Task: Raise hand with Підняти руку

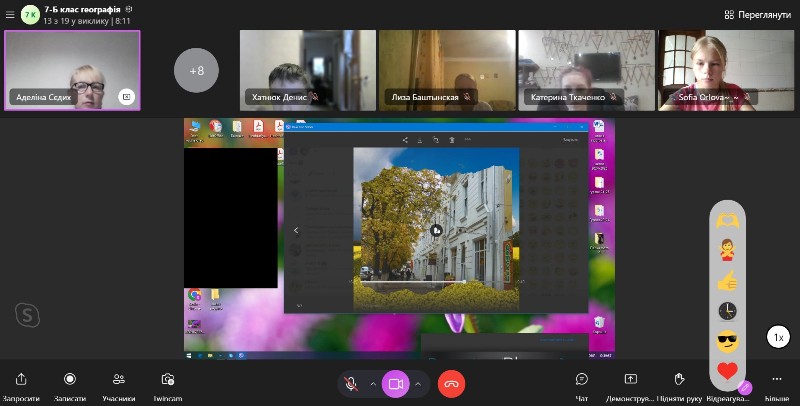Action: click(679, 380)
